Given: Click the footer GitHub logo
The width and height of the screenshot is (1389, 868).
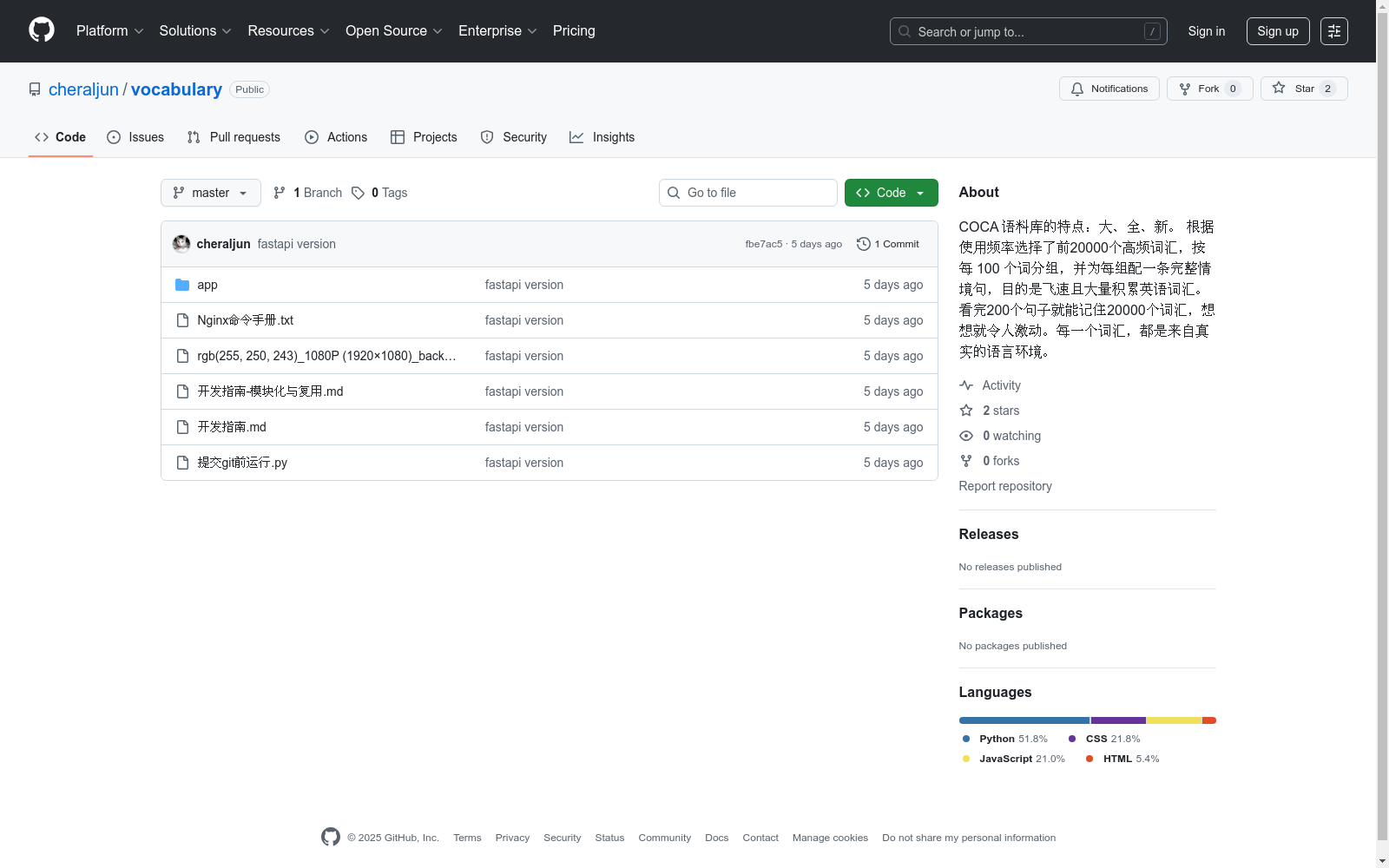Looking at the screenshot, I should 331,837.
